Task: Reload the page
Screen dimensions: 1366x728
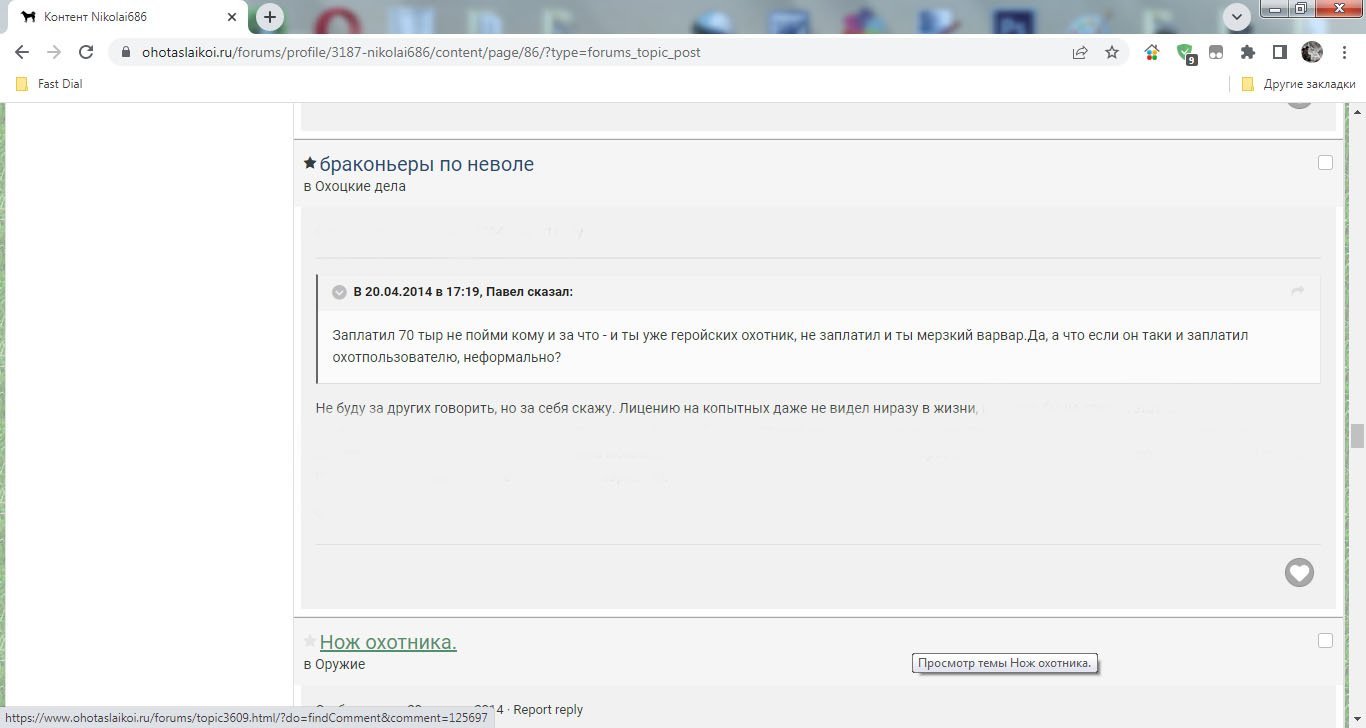Action: [x=86, y=52]
